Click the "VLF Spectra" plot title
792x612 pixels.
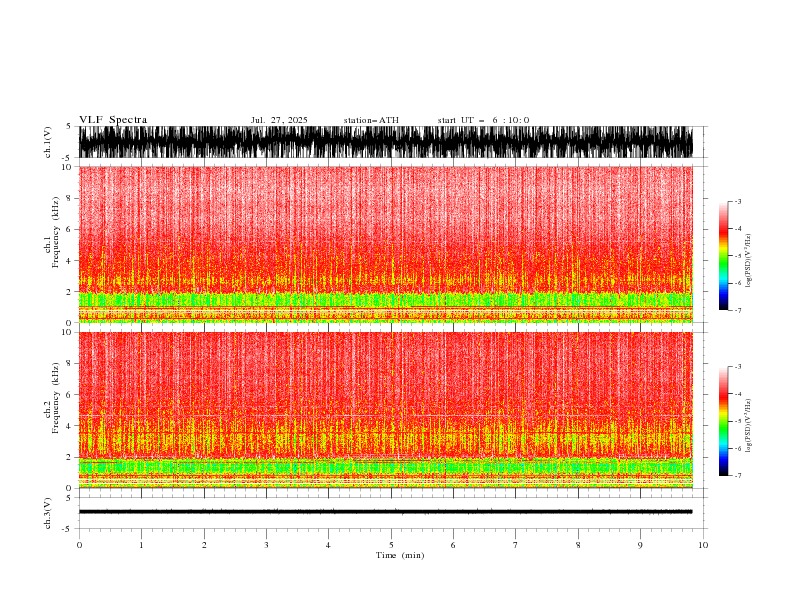pyautogui.click(x=113, y=120)
